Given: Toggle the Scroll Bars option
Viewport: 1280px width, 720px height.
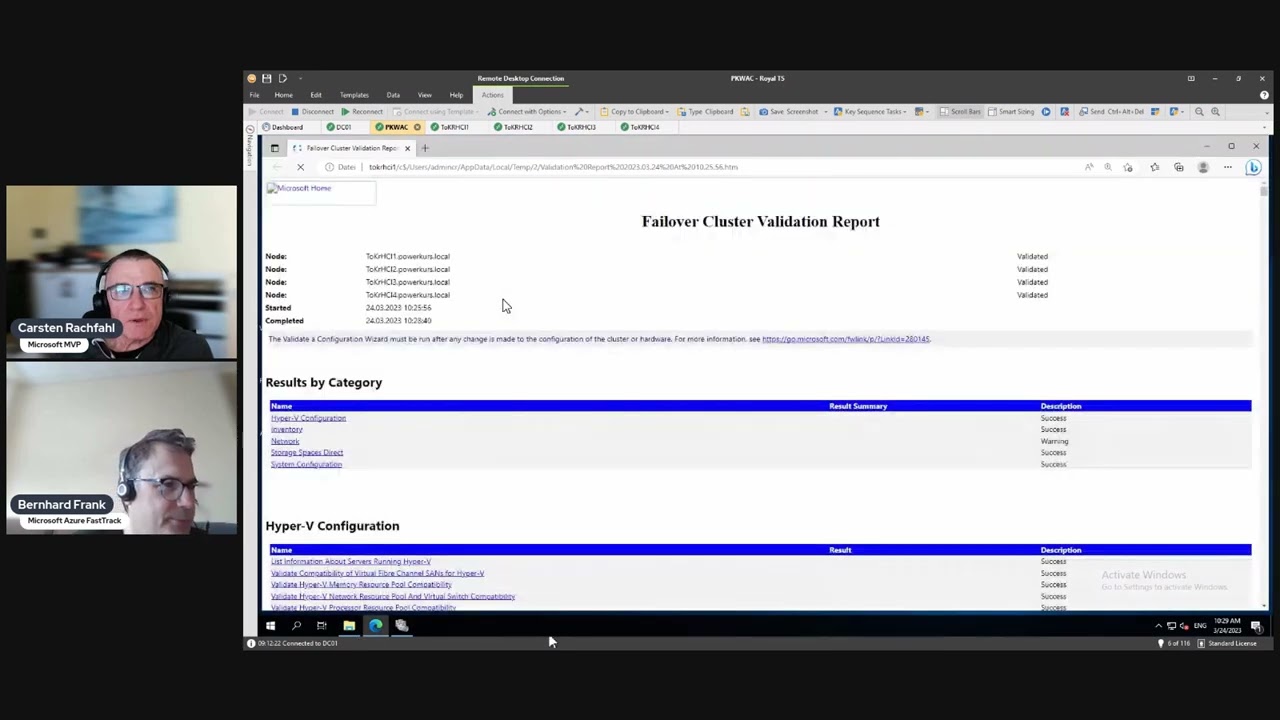Looking at the screenshot, I should point(960,112).
